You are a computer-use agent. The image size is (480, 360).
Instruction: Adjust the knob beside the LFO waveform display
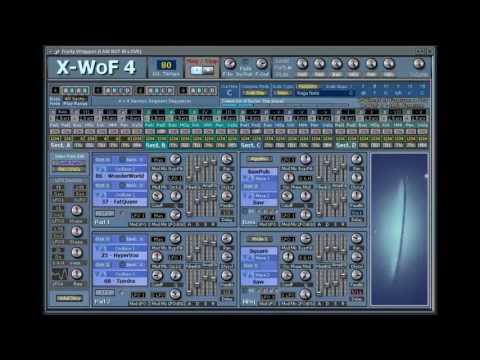(x=77, y=274)
